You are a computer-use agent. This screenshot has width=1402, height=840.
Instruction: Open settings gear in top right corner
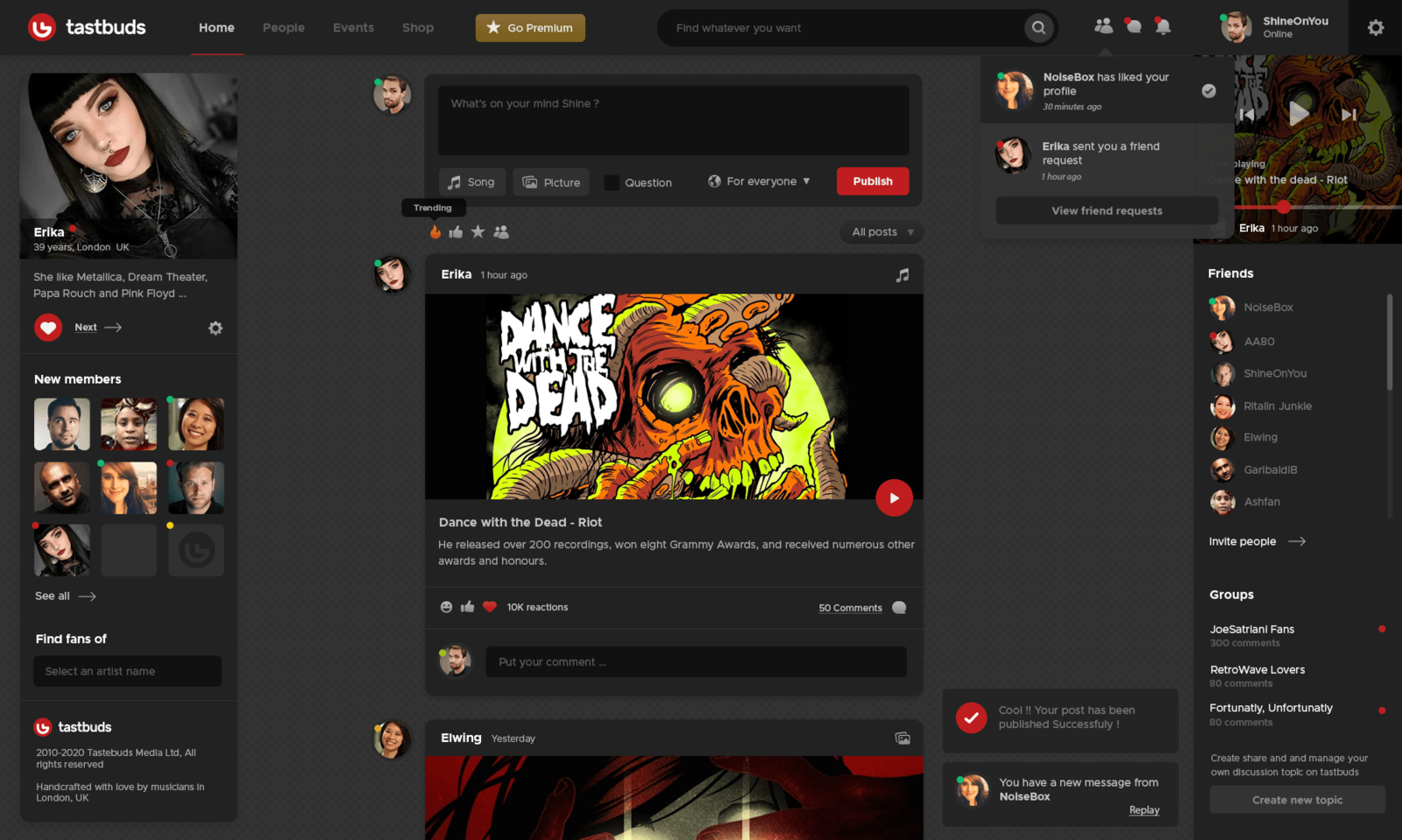tap(1376, 28)
